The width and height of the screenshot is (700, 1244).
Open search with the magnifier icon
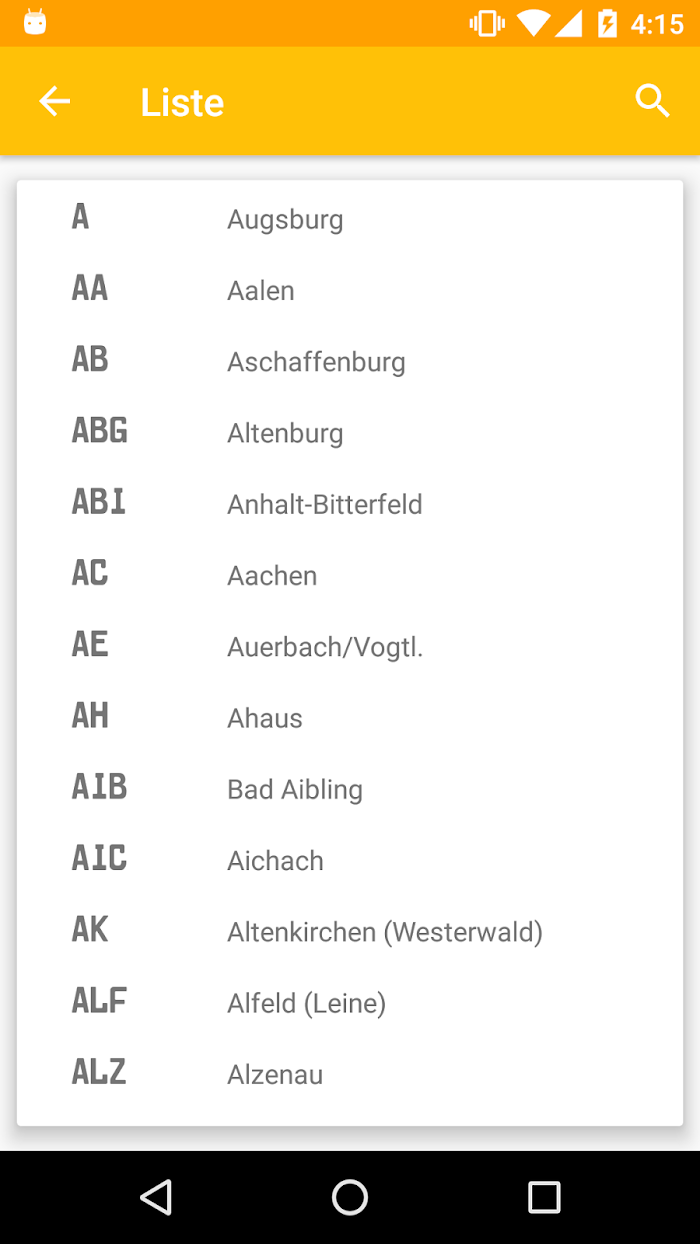[652, 101]
